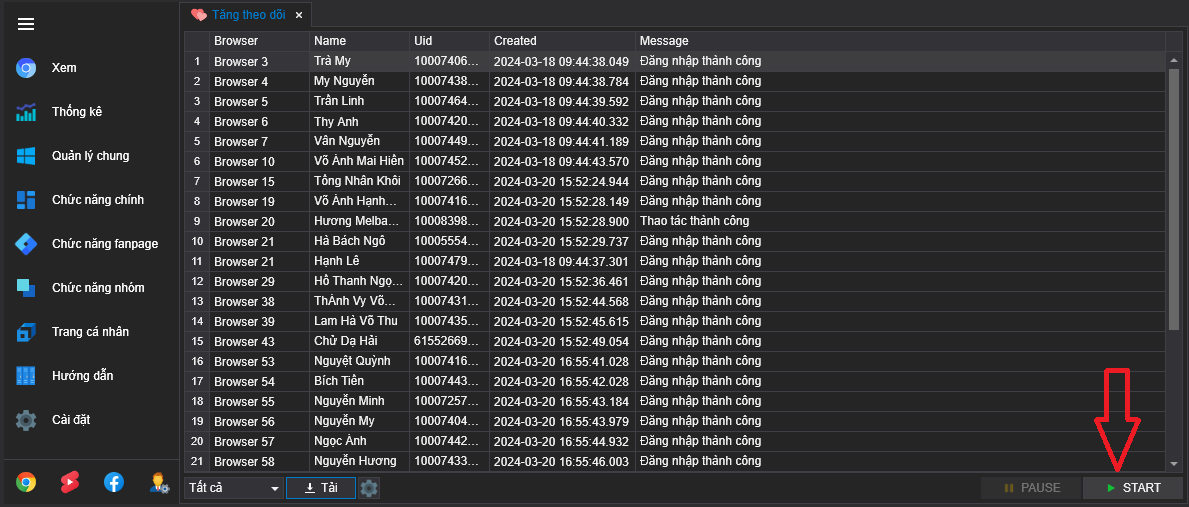This screenshot has width=1189, height=507.
Task: Open Chức năng fanpage in the sidebar
Action: (104, 244)
